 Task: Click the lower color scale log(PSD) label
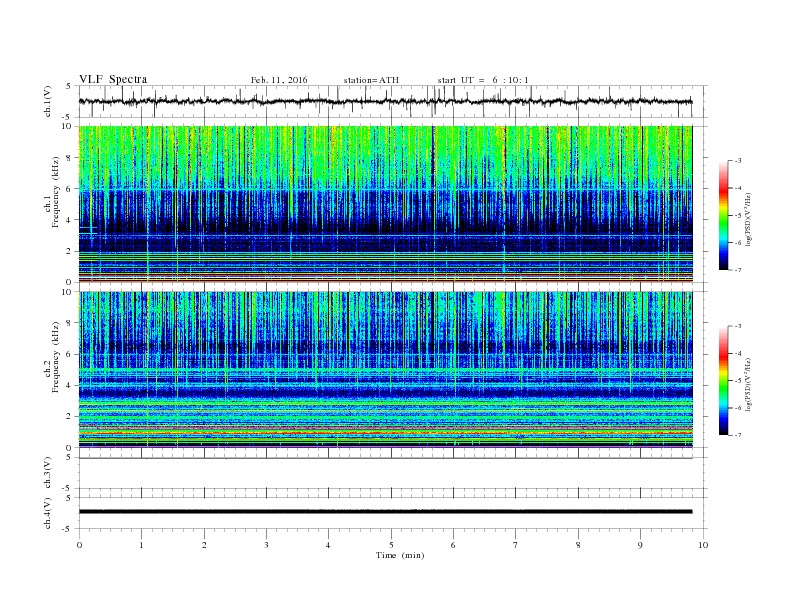pos(749,384)
